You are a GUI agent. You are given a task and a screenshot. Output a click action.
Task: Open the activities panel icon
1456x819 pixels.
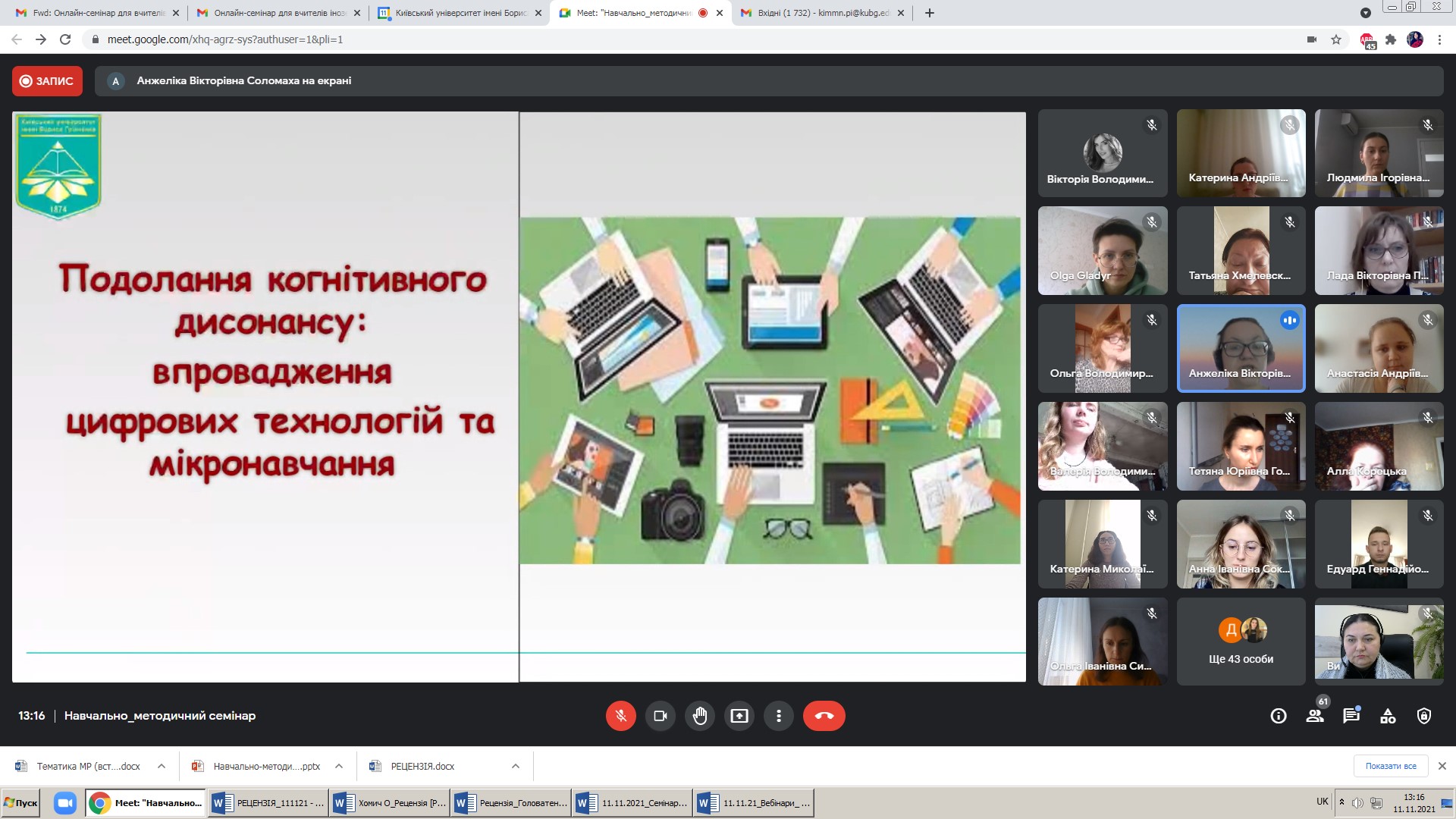tap(1388, 716)
